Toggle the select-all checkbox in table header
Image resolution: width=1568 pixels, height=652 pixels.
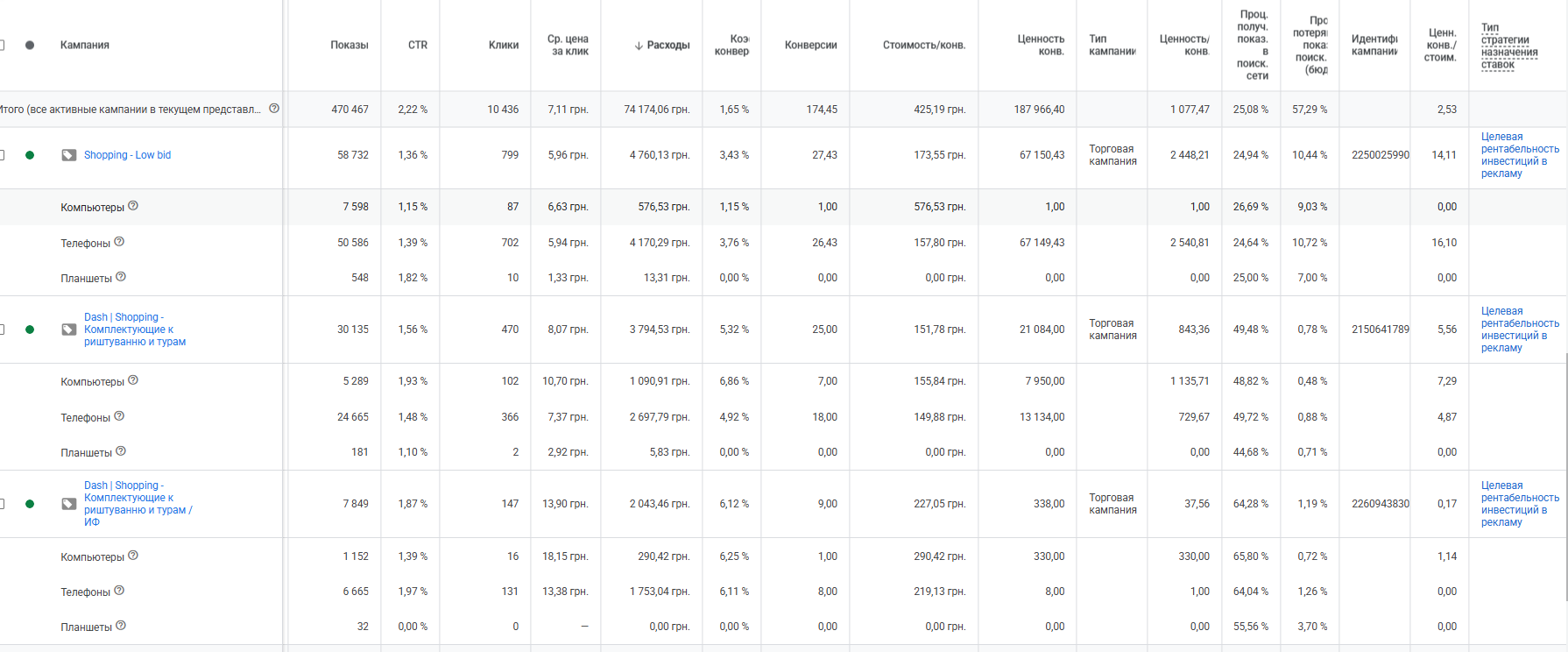2,45
